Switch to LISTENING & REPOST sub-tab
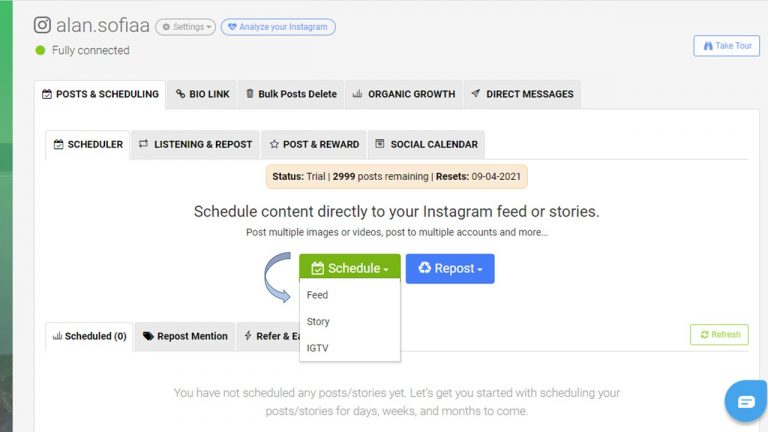768x432 pixels. [195, 144]
